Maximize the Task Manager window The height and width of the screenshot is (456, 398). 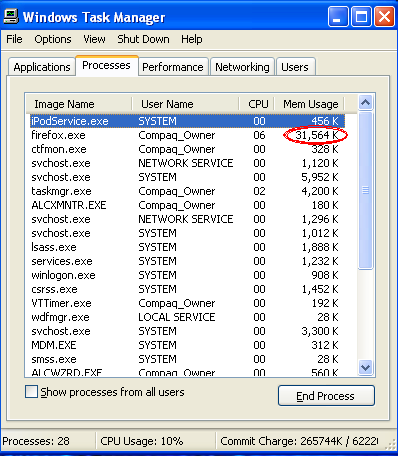[361, 17]
